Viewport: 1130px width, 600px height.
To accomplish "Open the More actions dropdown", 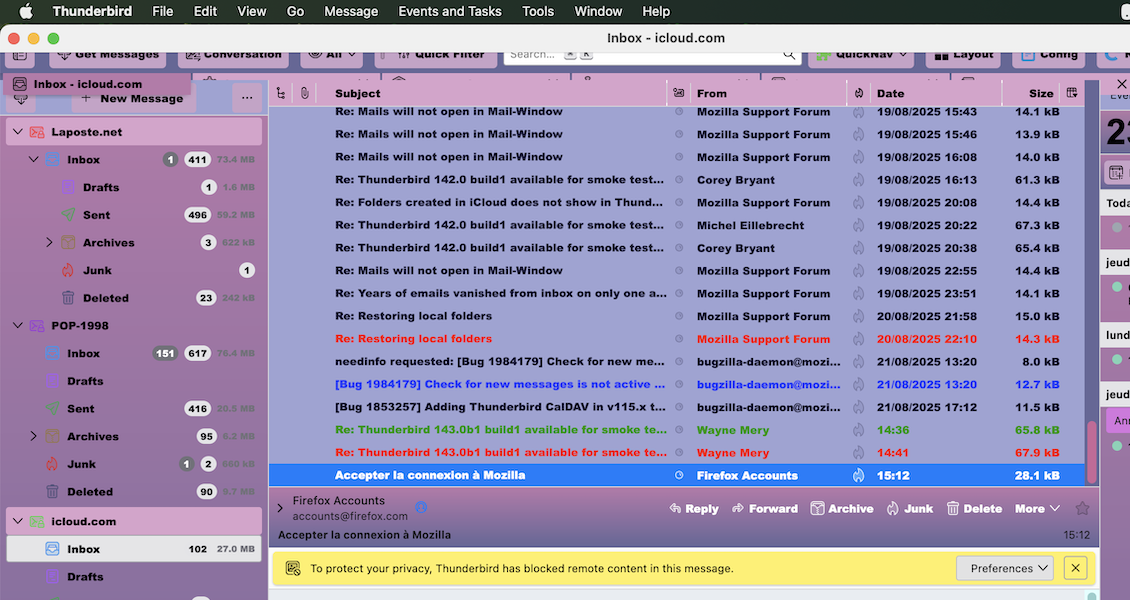I will click(x=1037, y=508).
